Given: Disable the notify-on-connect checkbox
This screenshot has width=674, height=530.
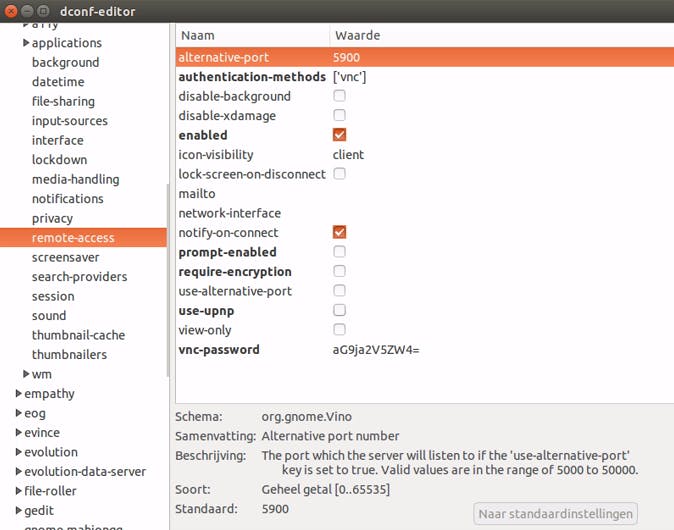Looking at the screenshot, I should pyautogui.click(x=339, y=232).
